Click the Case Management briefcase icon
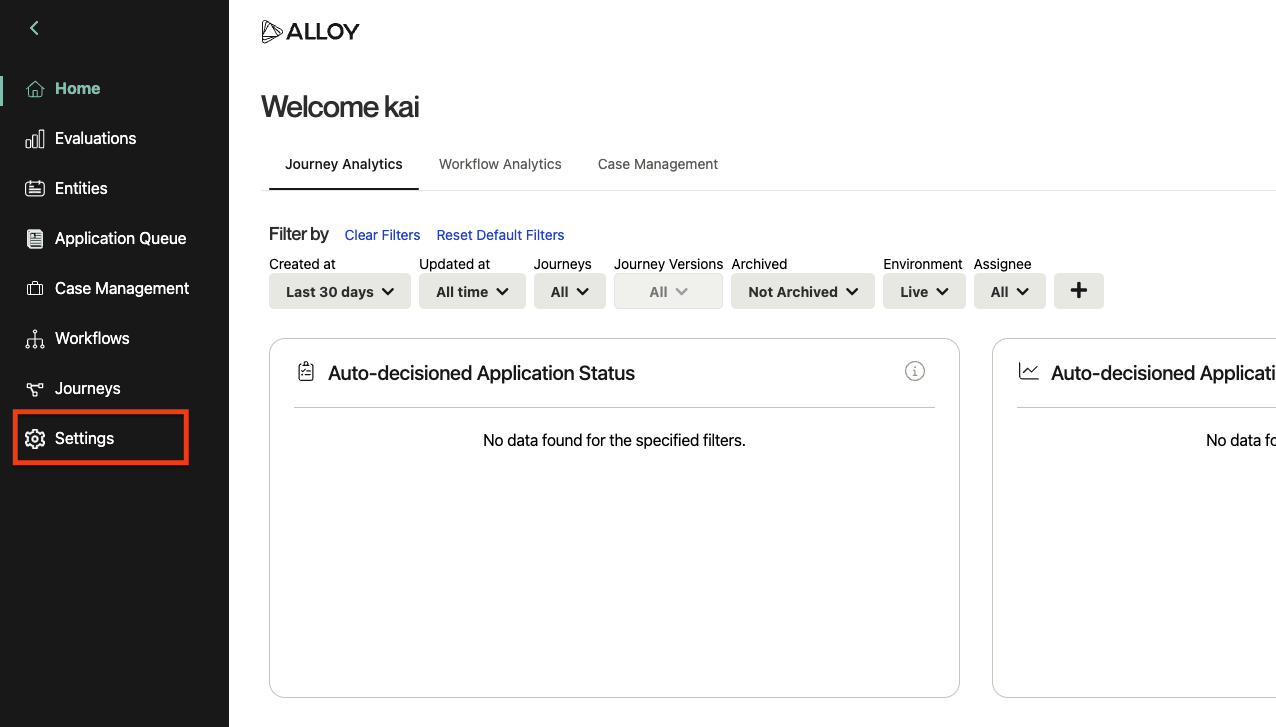The image size is (1276, 727). point(35,289)
